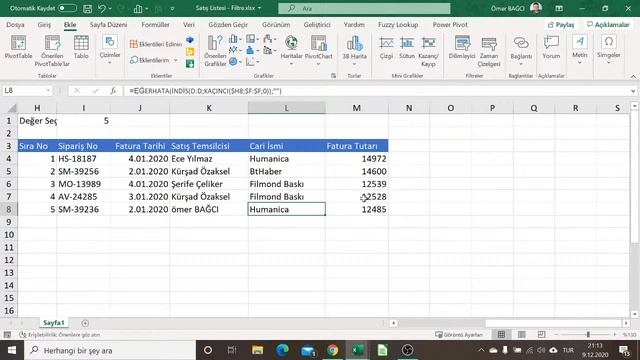Select the Sayfa1 sheet tab
This screenshot has width=640, height=360.
click(53, 323)
